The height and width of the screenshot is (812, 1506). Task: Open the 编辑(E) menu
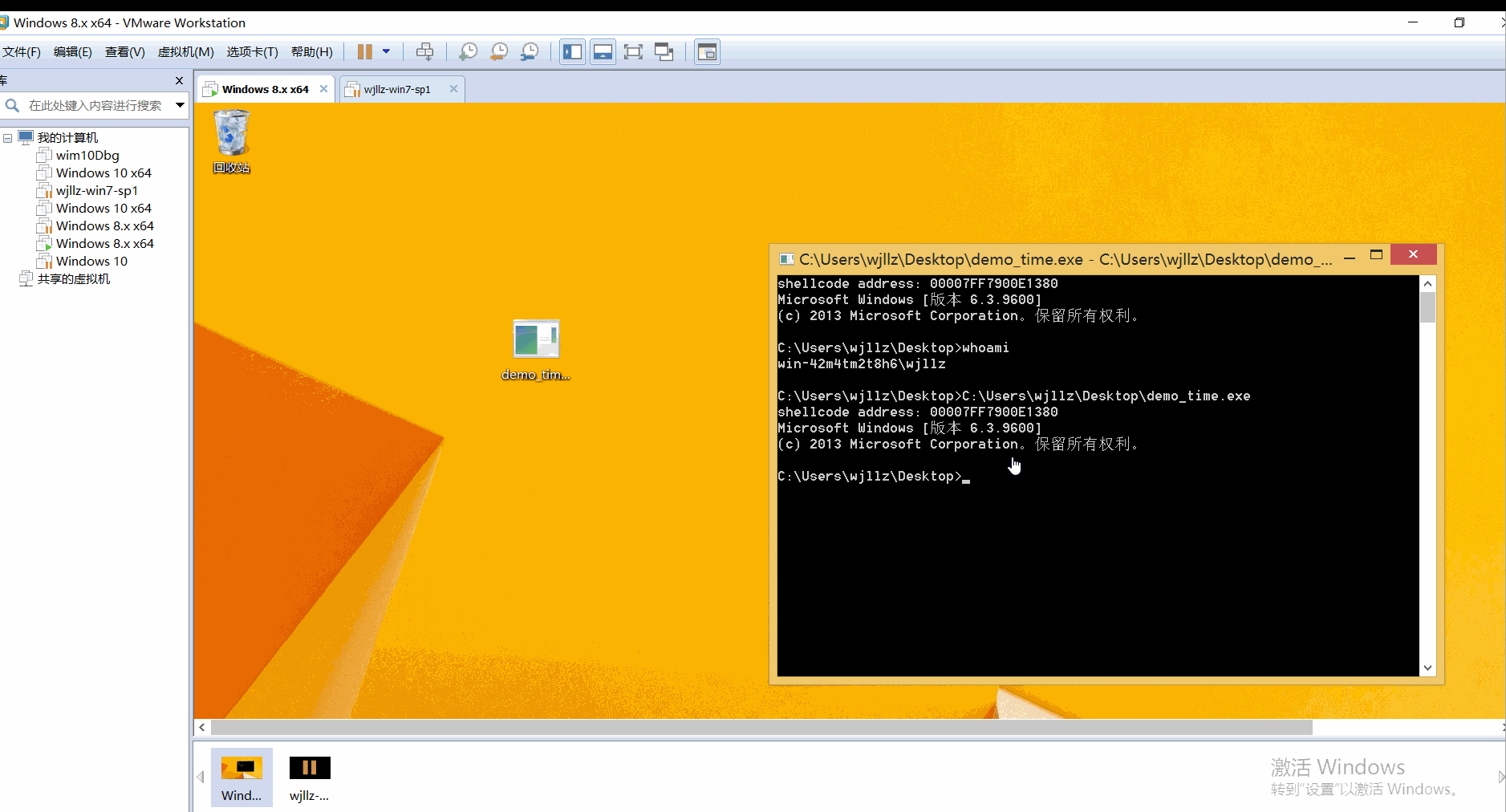coord(73,52)
